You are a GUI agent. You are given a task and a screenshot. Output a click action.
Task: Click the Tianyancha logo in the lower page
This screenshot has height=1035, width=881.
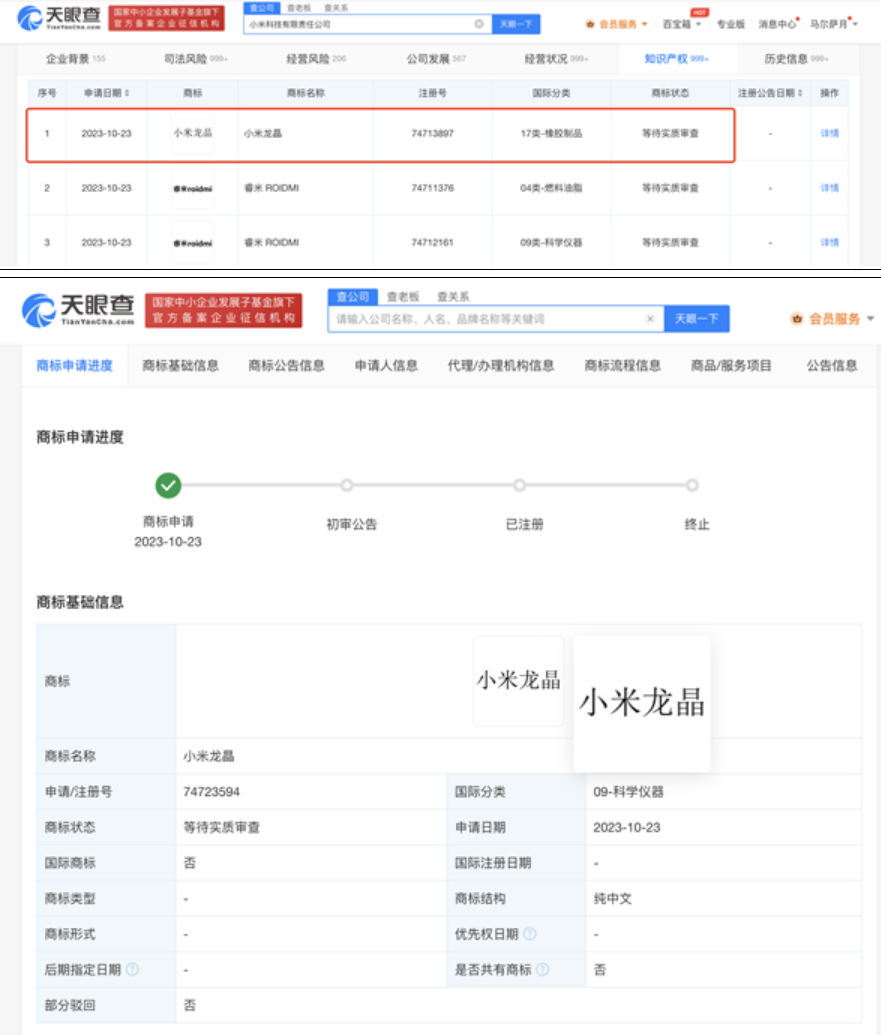(77, 310)
